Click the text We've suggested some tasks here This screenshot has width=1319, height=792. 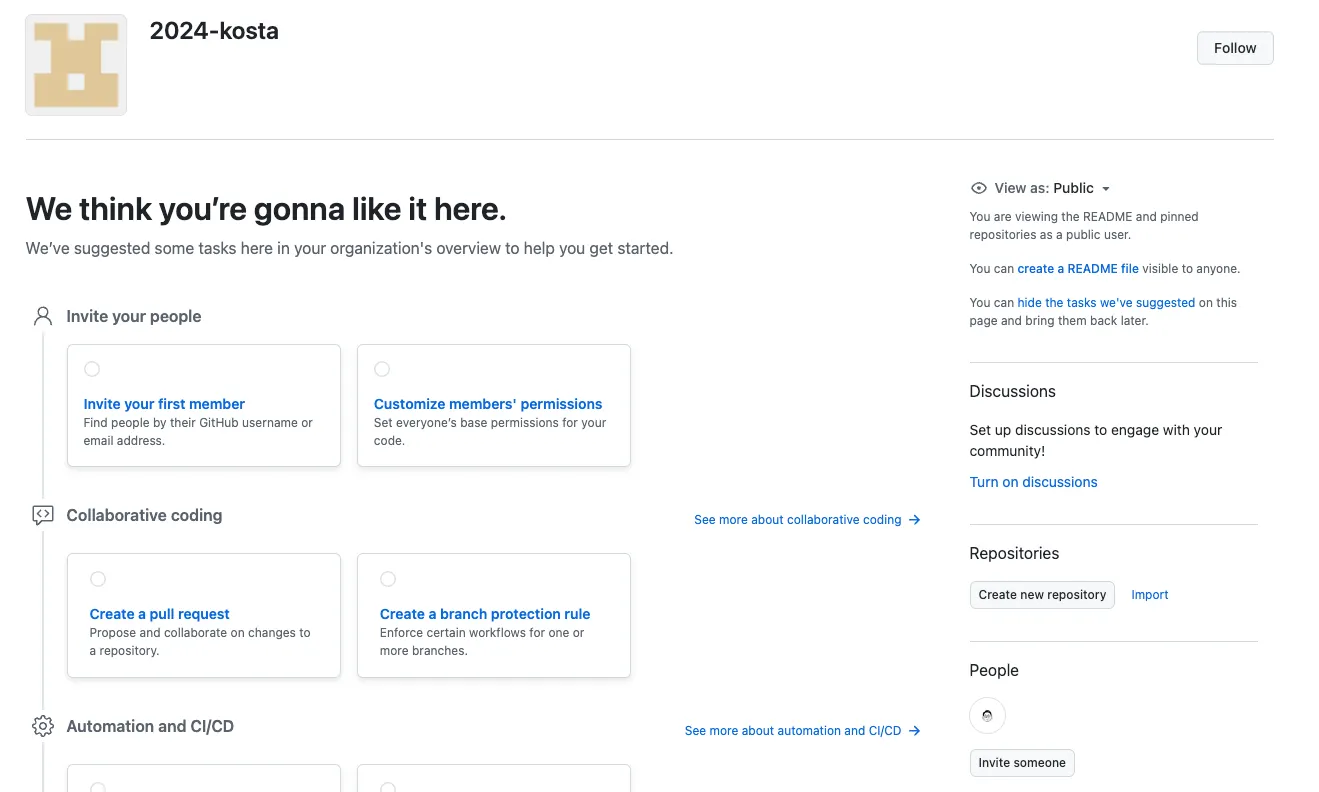tap(349, 248)
